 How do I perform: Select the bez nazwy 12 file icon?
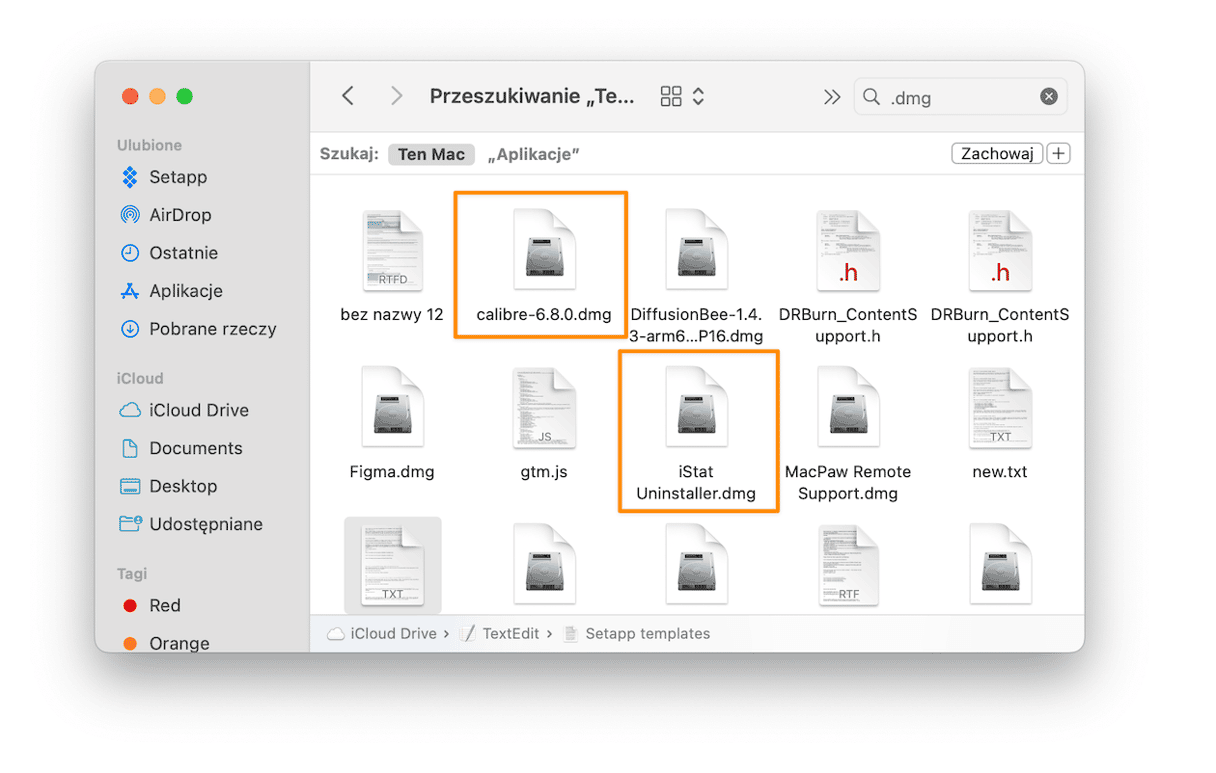[x=392, y=251]
